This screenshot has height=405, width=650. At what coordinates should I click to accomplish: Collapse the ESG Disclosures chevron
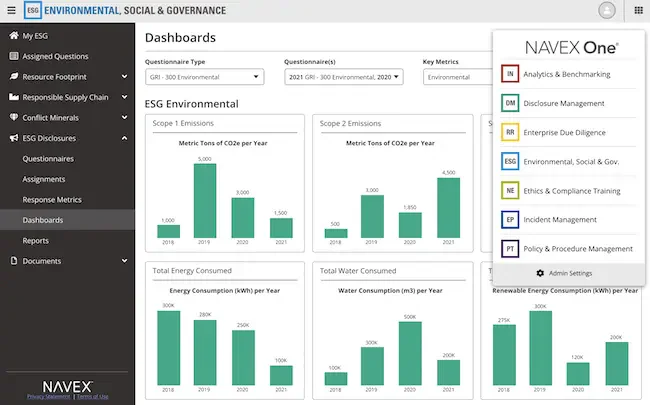click(x=124, y=138)
